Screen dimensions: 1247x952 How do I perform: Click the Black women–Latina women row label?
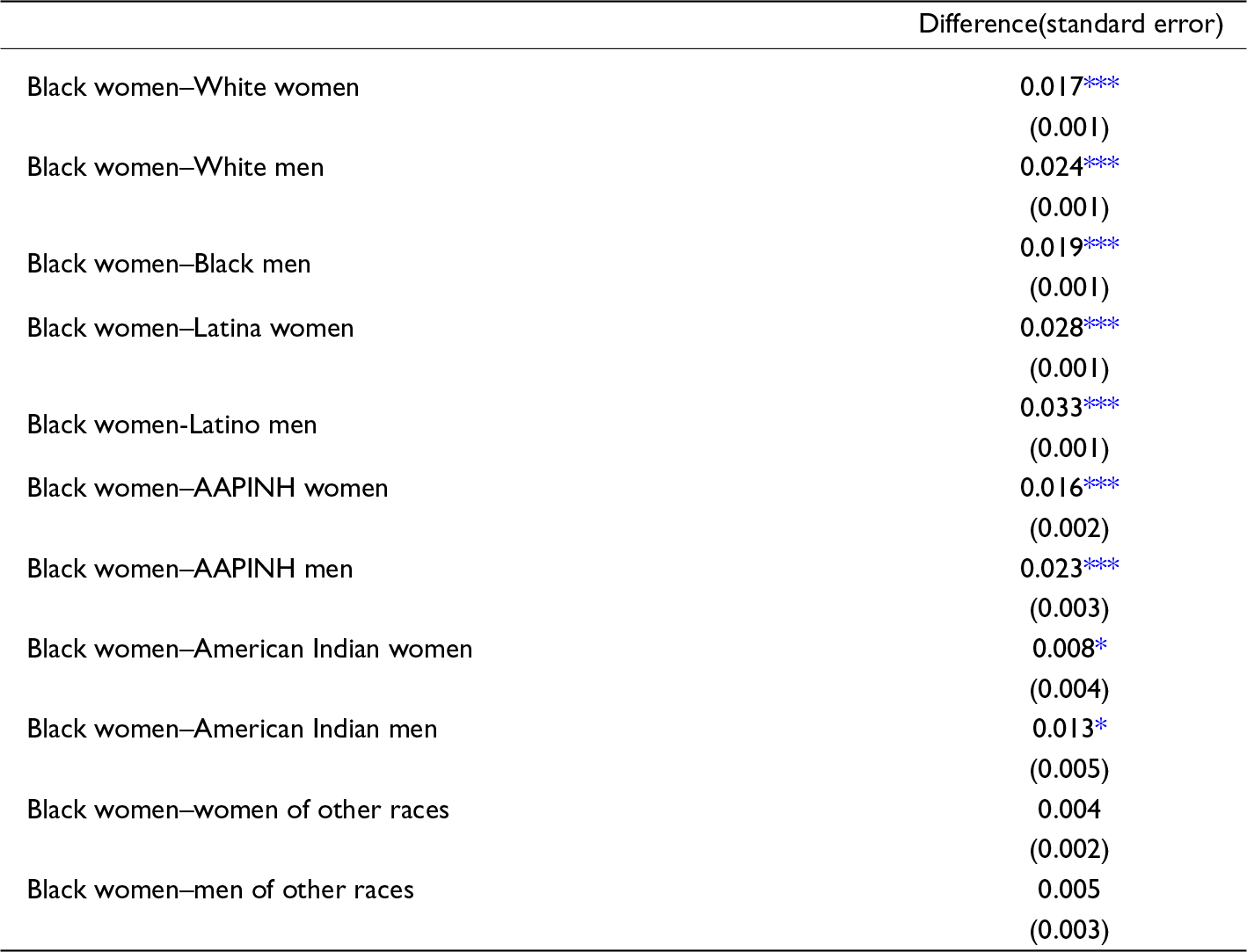[190, 328]
